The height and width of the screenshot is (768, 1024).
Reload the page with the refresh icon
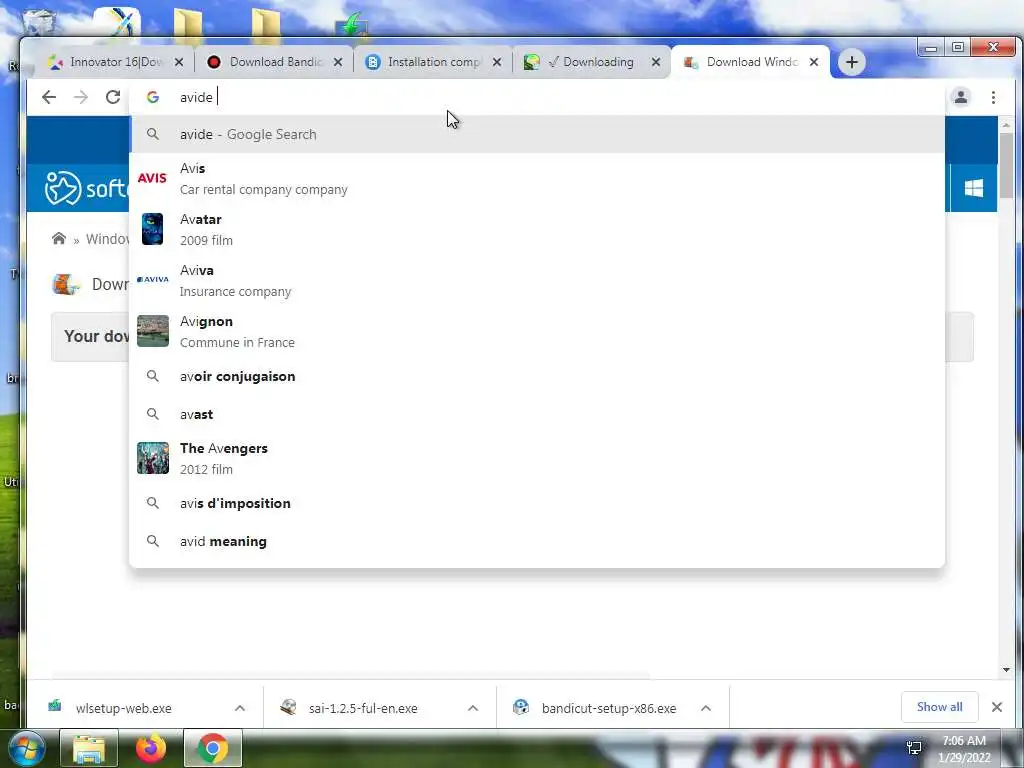click(x=113, y=97)
